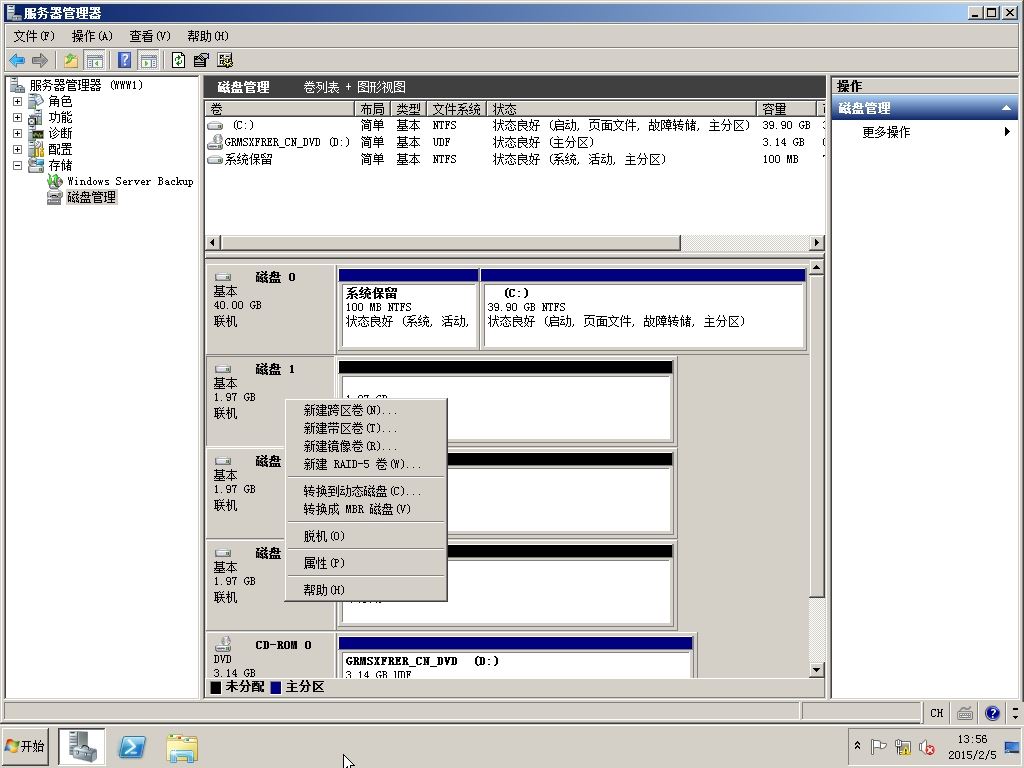Choose 转换成 MBR 磁盘(V) menu entry
1024x768 pixels.
366,509
